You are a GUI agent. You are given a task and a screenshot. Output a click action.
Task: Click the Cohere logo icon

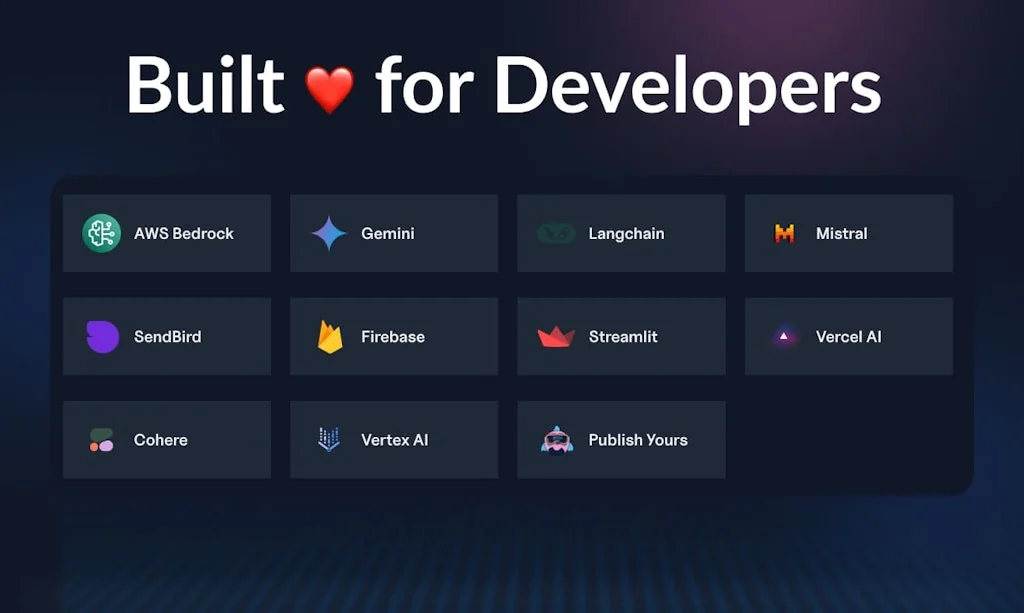coord(102,440)
